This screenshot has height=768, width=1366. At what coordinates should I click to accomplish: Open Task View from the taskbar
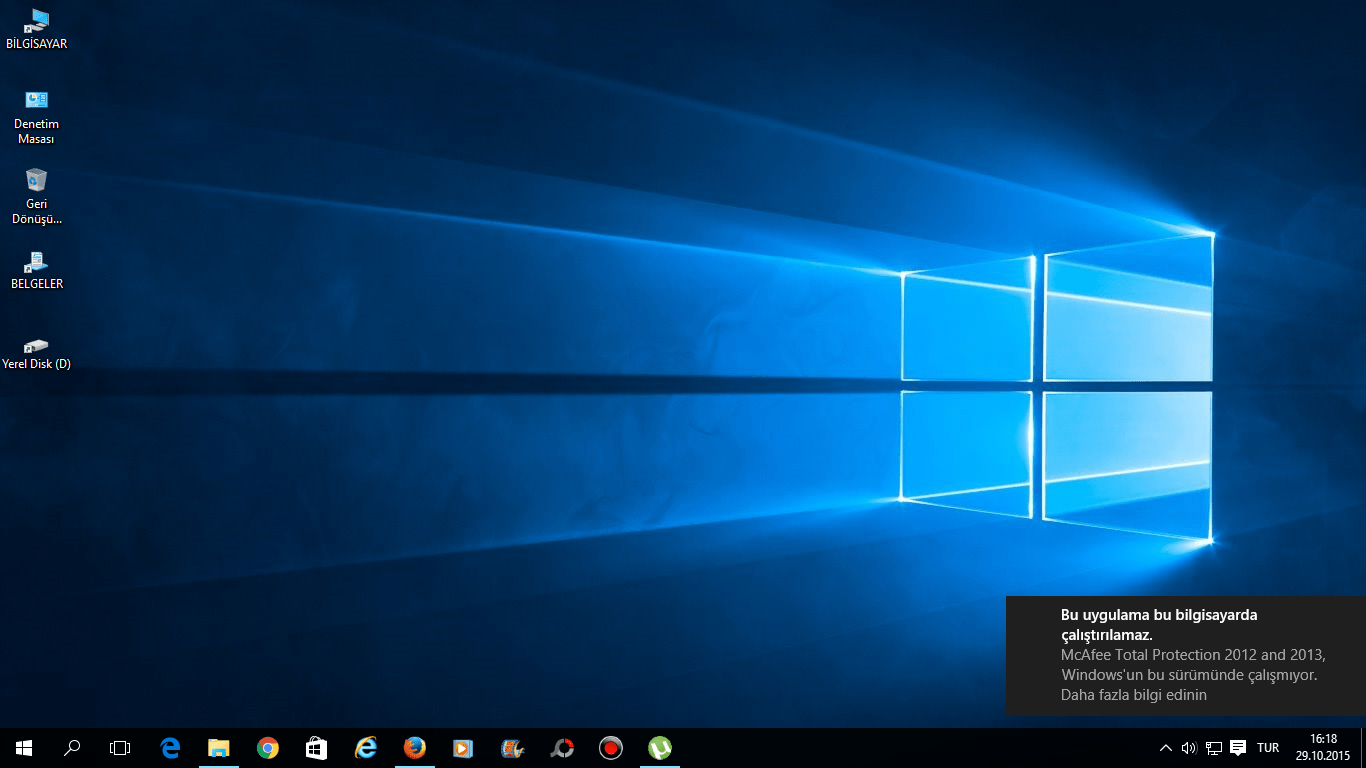click(120, 748)
